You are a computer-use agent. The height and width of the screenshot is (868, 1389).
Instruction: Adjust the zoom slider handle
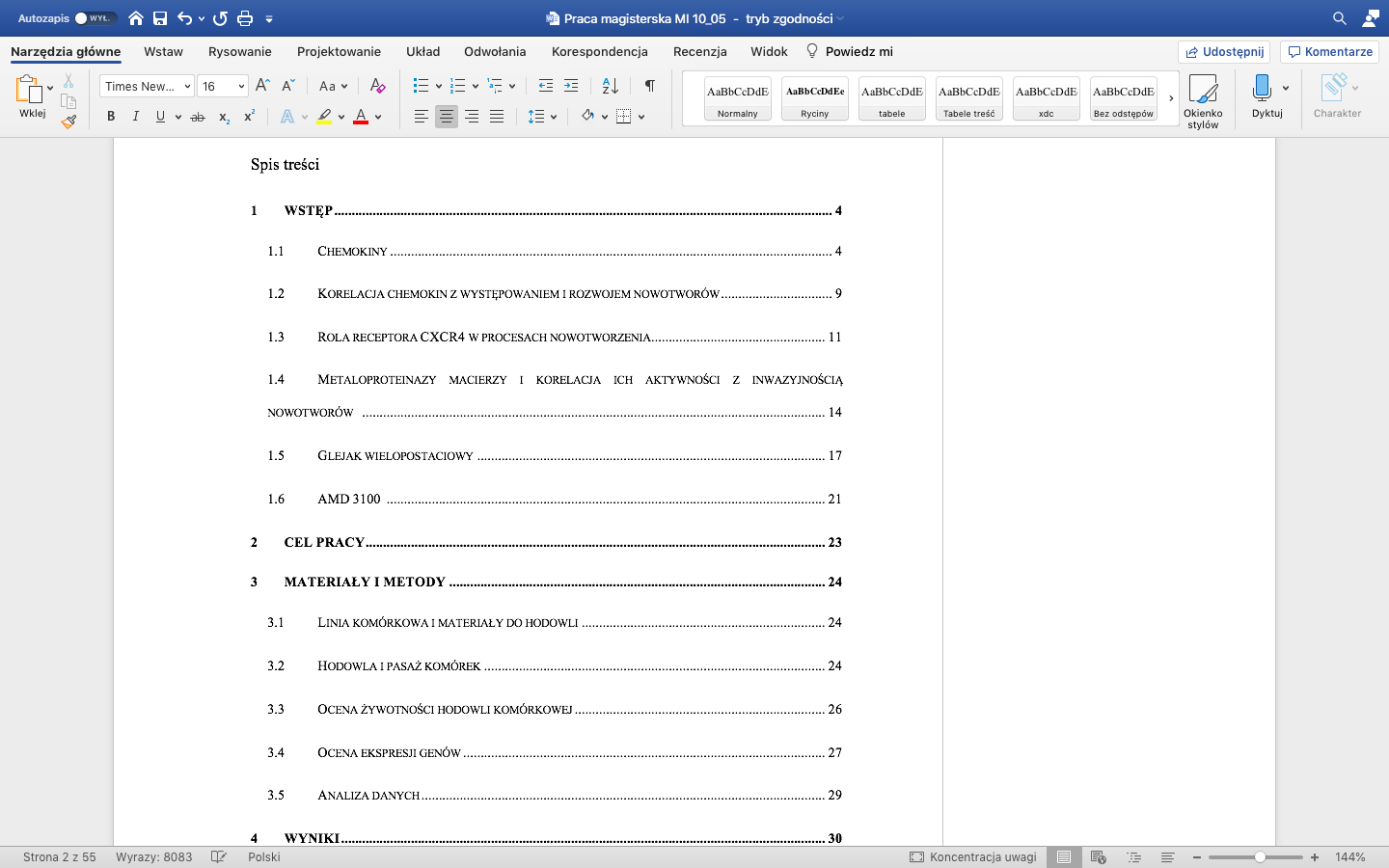[1260, 856]
